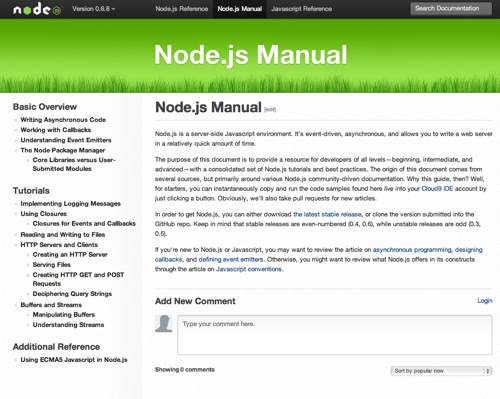Open Creating an HTTP Server
This screenshot has height=399, width=500.
[x=70, y=255]
